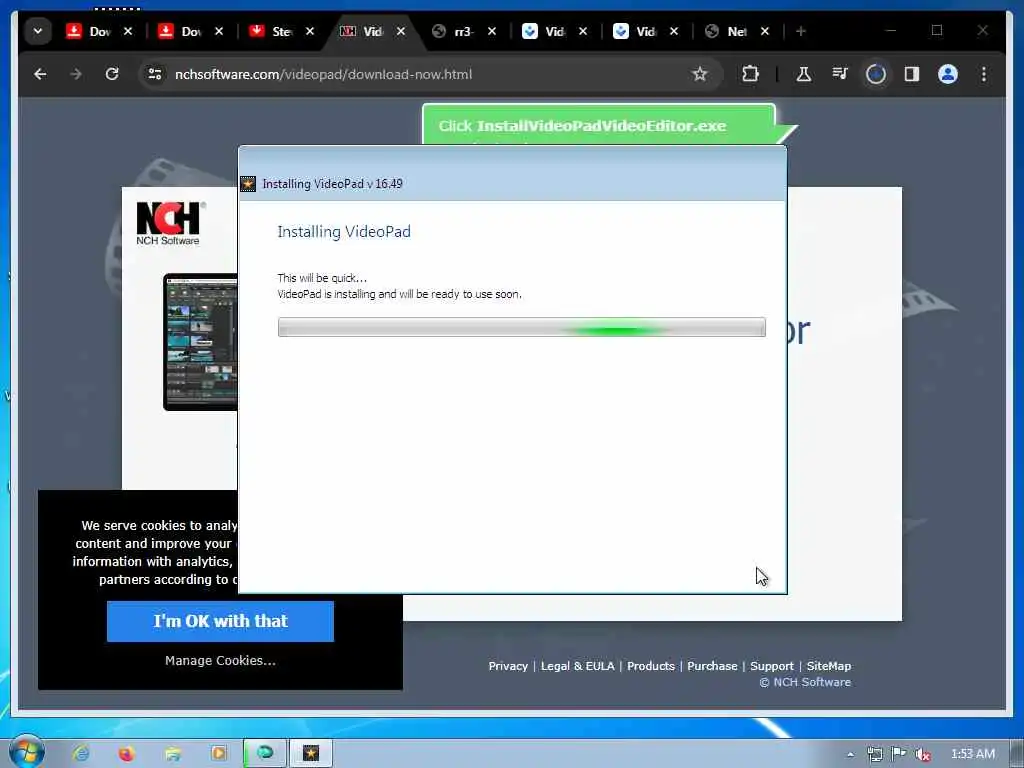
Task: Open the Windows Start menu
Action: 27,752
